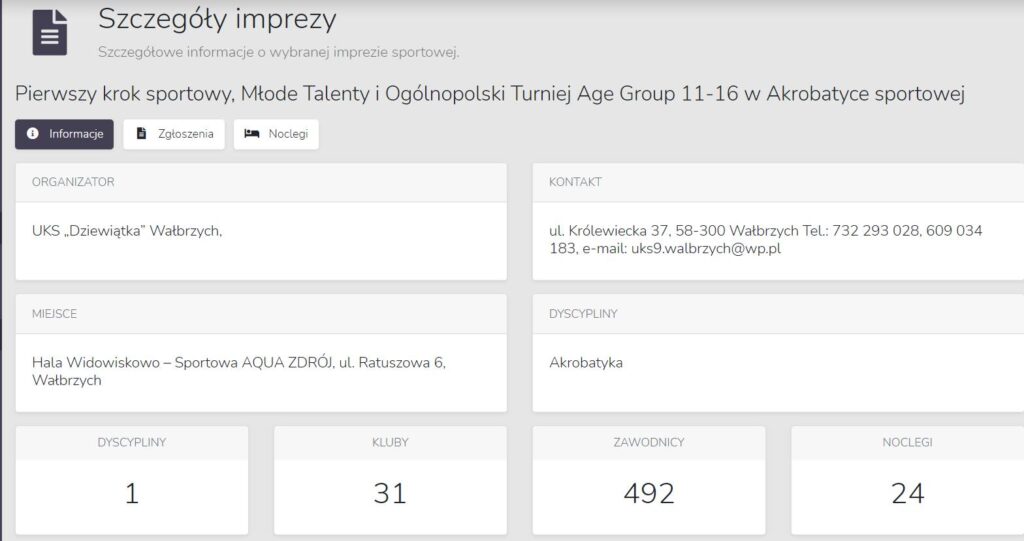
Task: Switch to the Informacje tab
Action: tap(65, 134)
